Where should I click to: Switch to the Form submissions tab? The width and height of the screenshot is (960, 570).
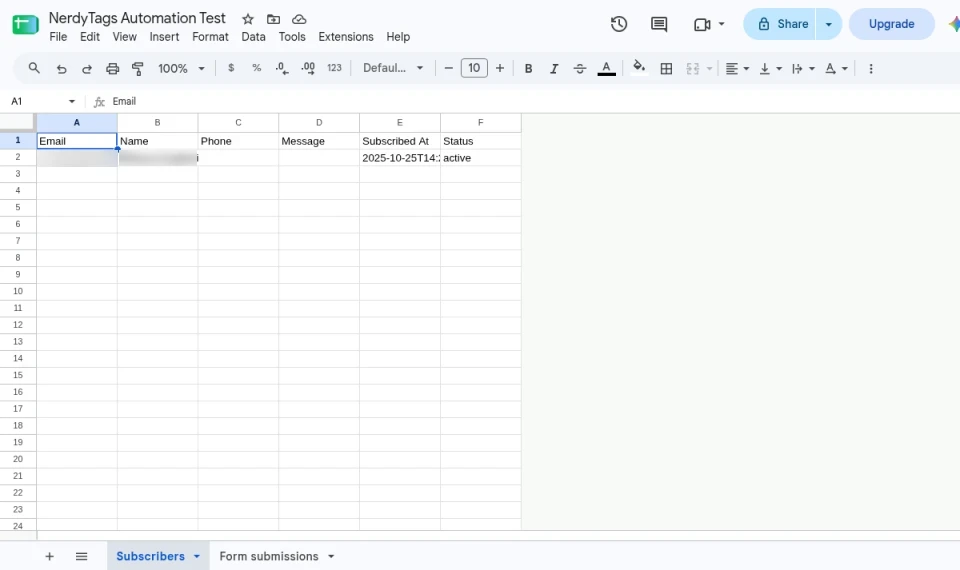269,556
